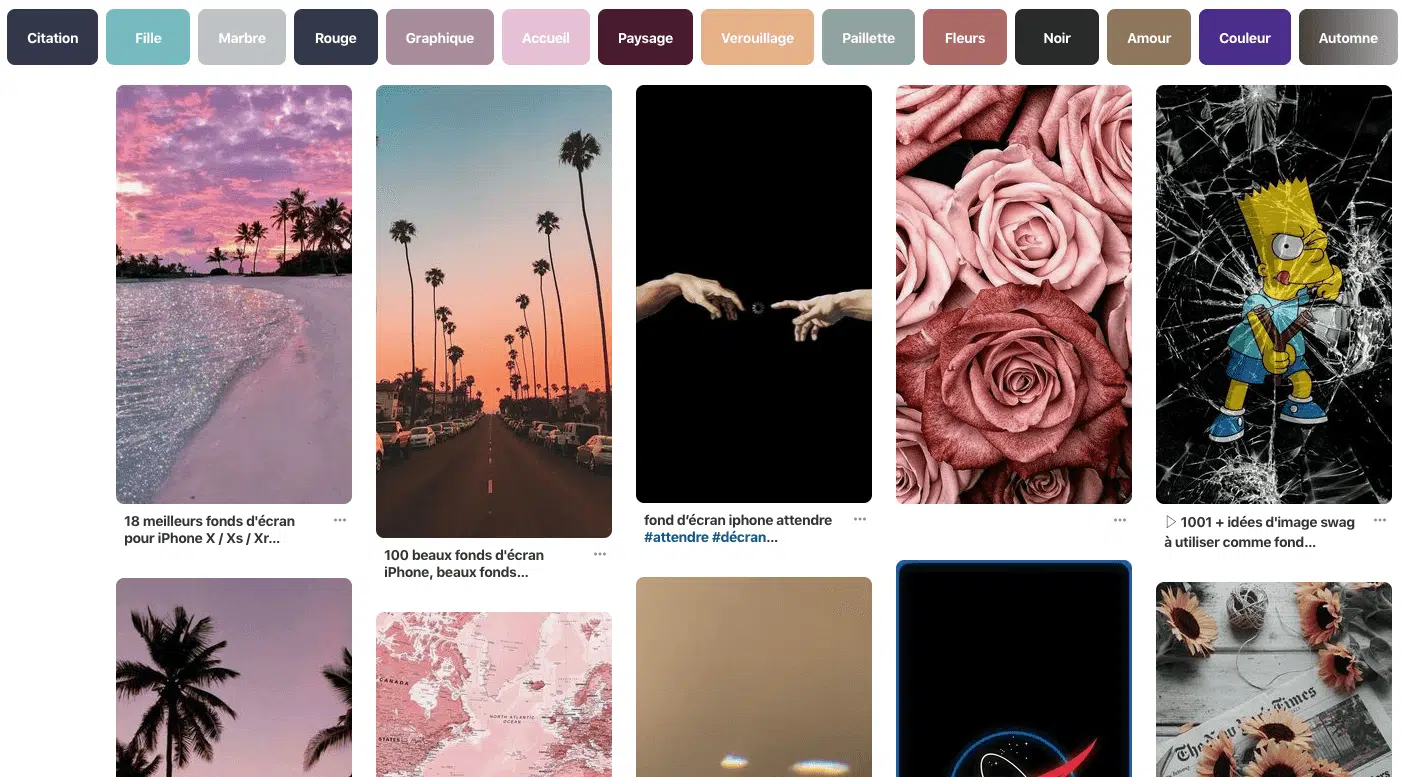The width and height of the screenshot is (1403, 777).
Task: Open the more options dots for the 1001 + idées d'image swag pin
Action: [x=1380, y=520]
